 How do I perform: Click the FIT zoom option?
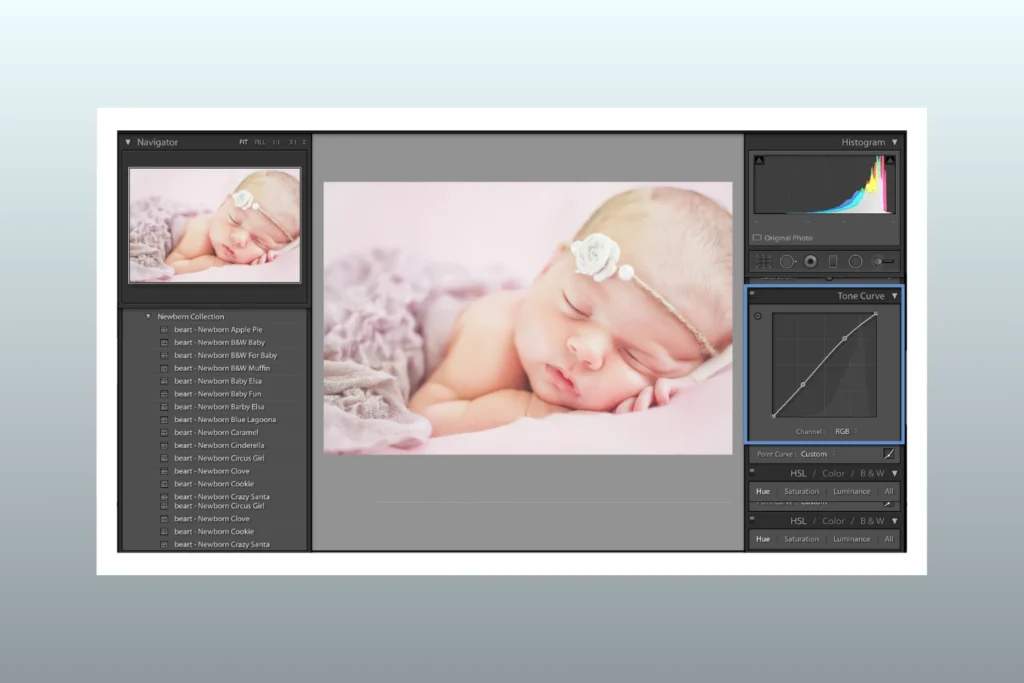click(x=243, y=142)
